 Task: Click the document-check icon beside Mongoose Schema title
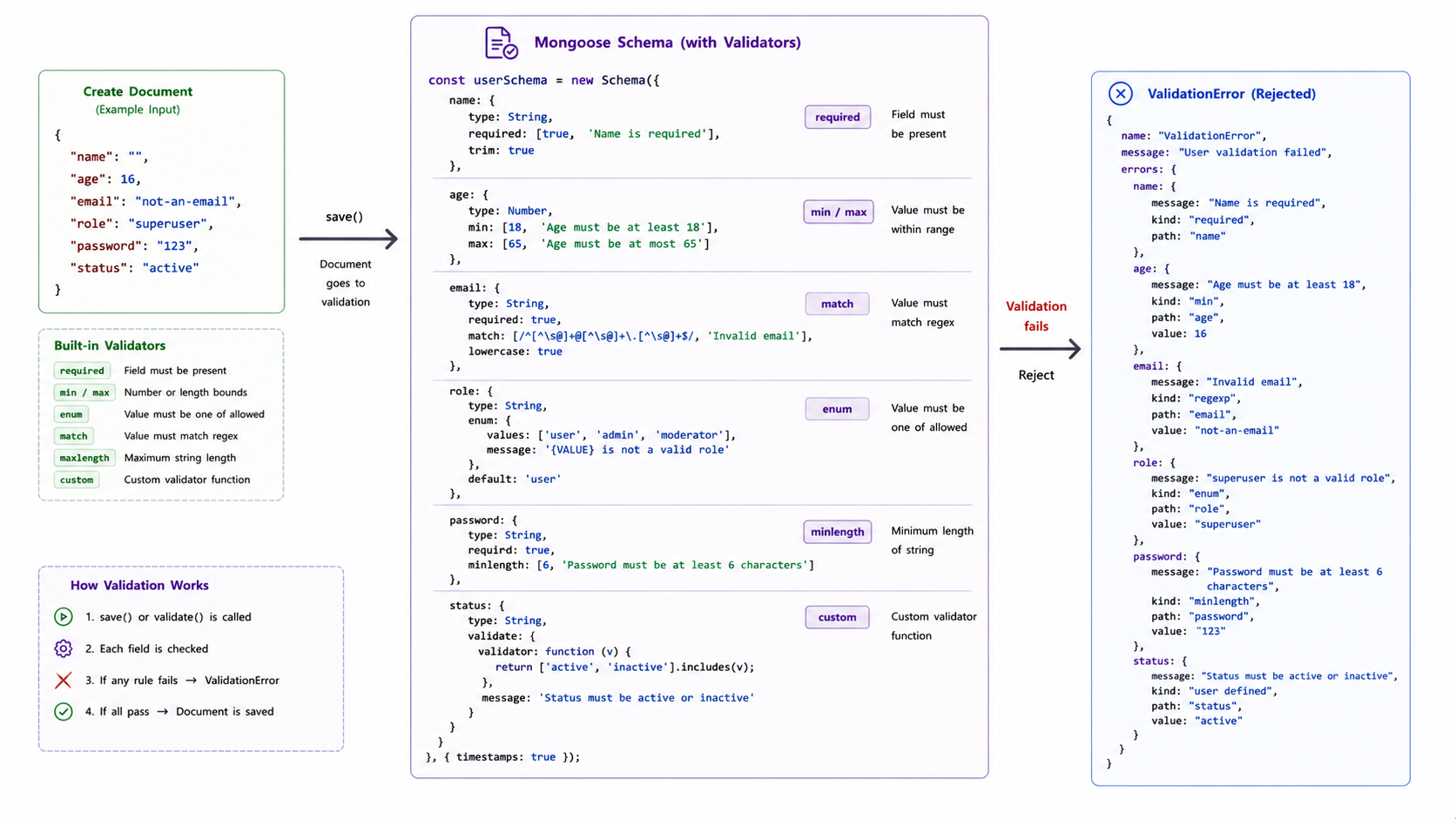click(501, 43)
